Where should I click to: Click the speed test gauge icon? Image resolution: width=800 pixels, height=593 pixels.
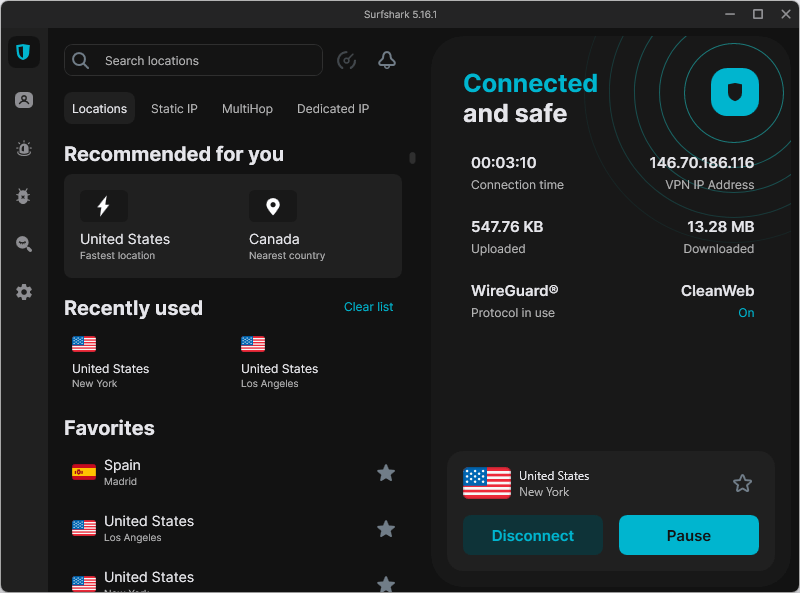point(346,60)
